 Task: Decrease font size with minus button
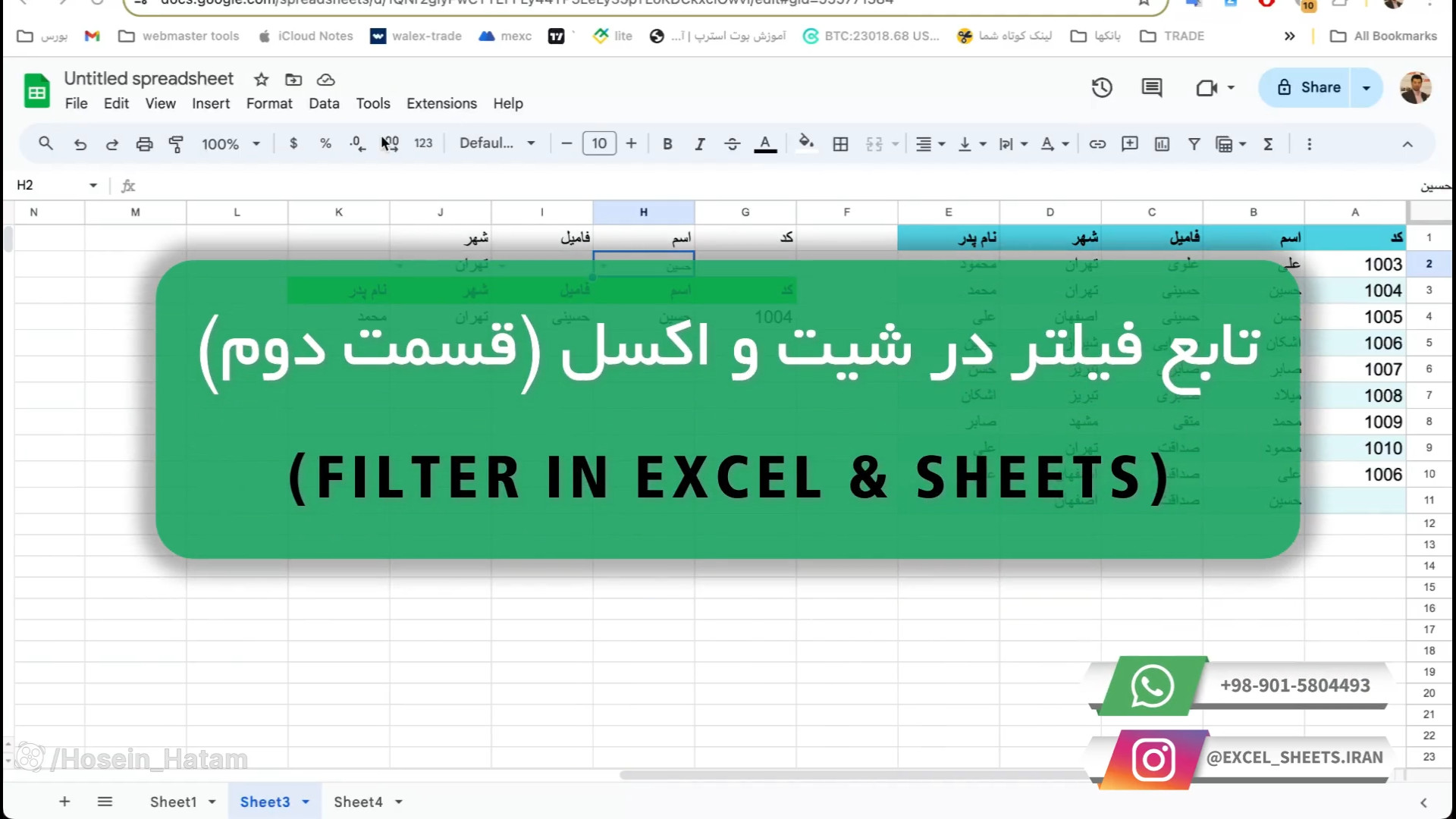(566, 143)
